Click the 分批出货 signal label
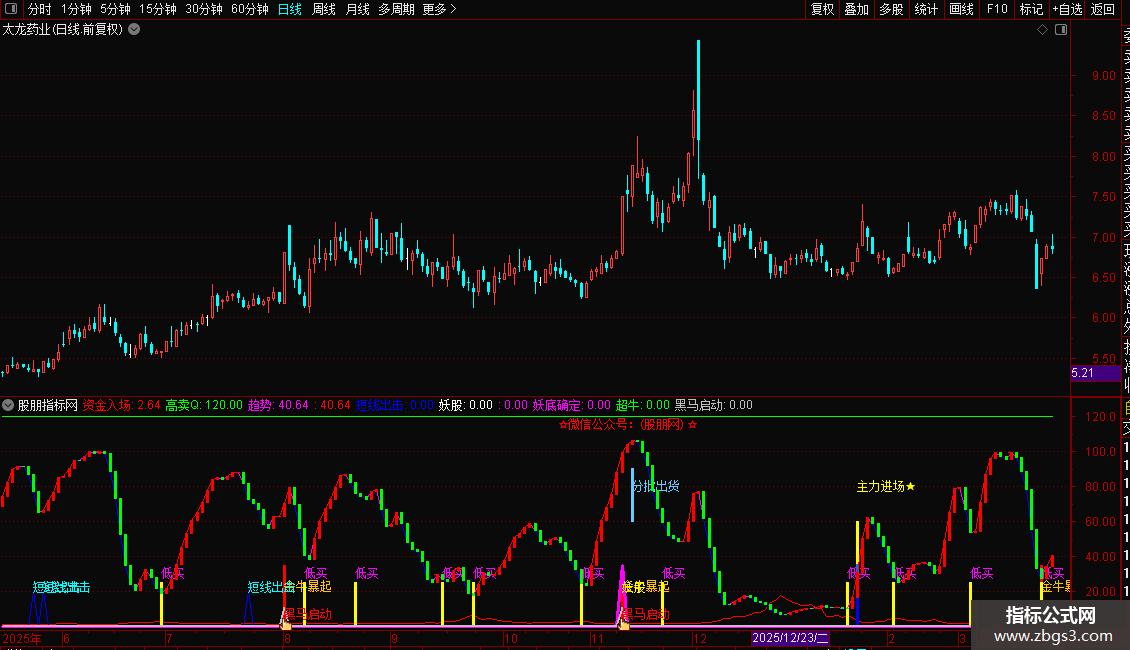 click(656, 486)
